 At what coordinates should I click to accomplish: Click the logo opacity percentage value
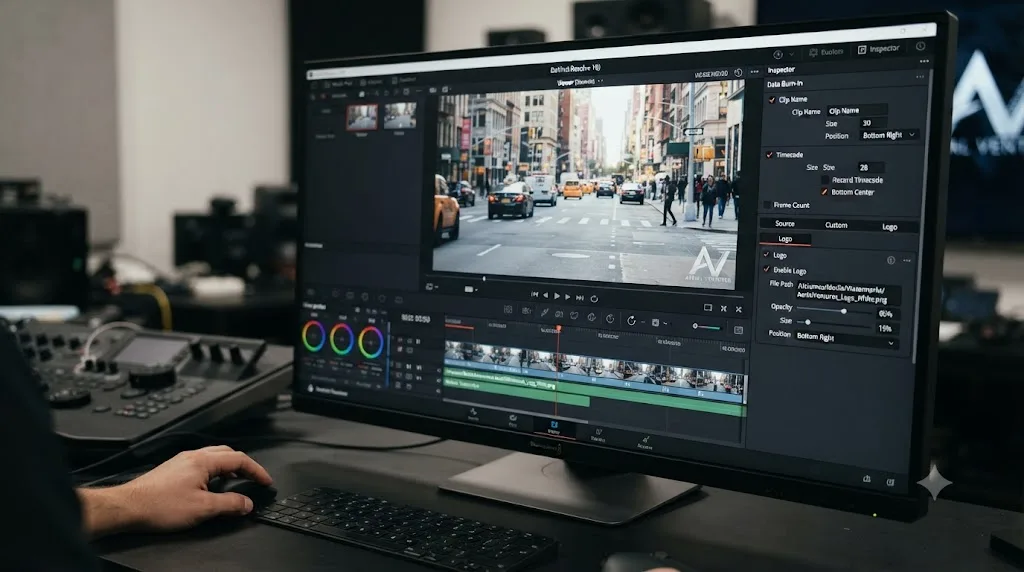(x=887, y=314)
